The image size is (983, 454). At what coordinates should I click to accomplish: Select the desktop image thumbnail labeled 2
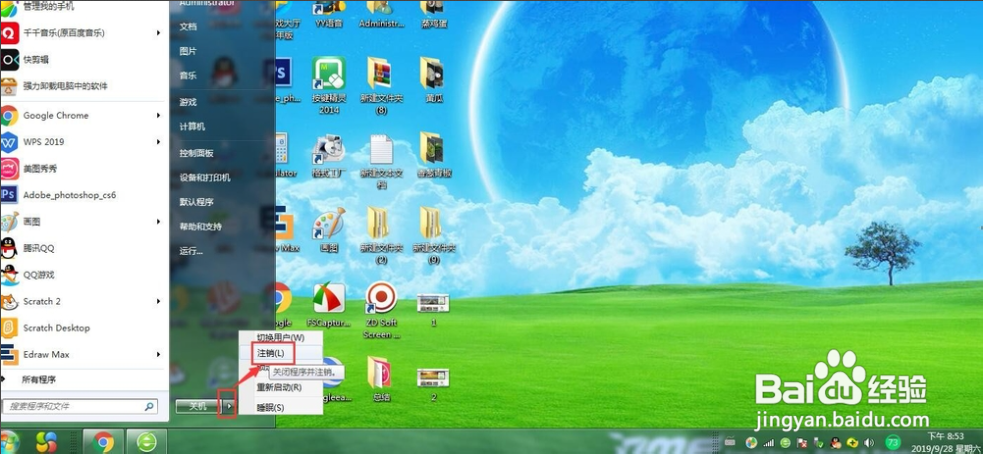(x=433, y=384)
